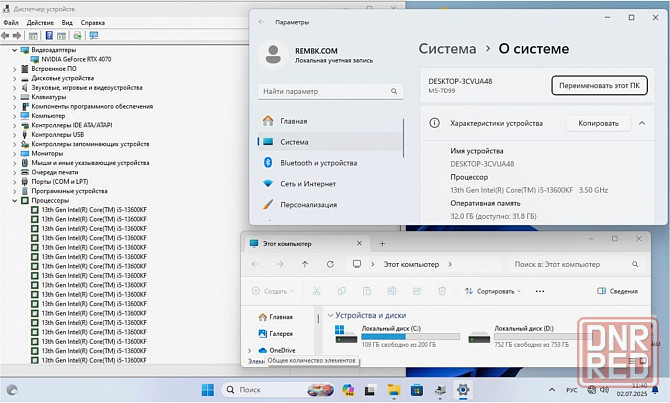The height and width of the screenshot is (403, 670).
Task: Collapse the Процессоры tree node
Action: [15, 200]
